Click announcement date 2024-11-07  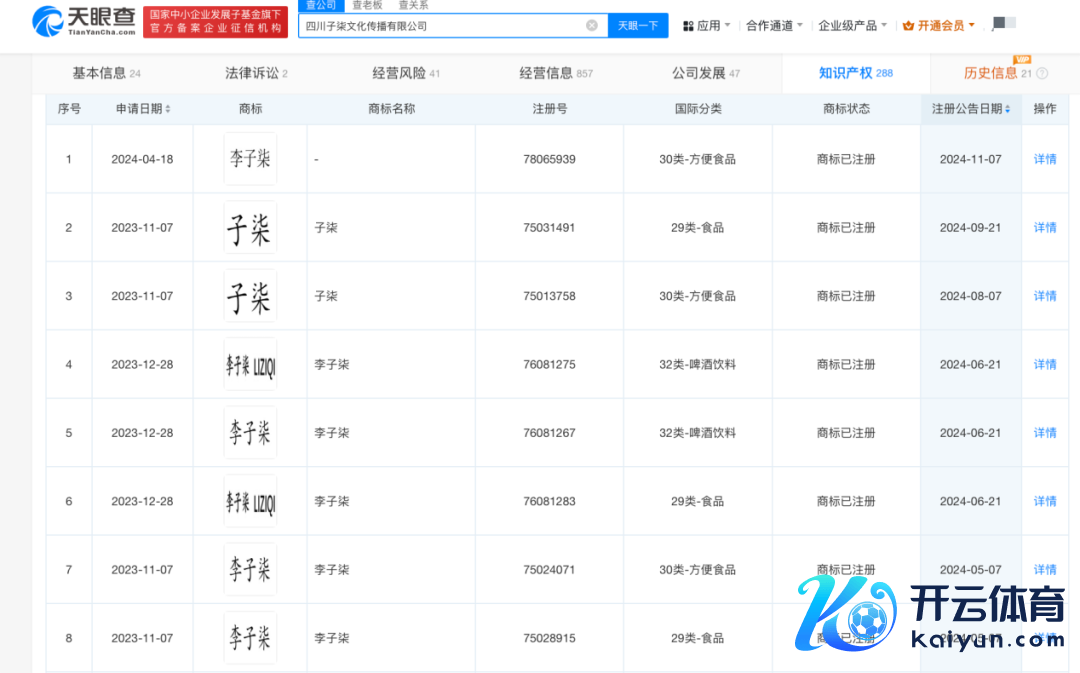(970, 159)
